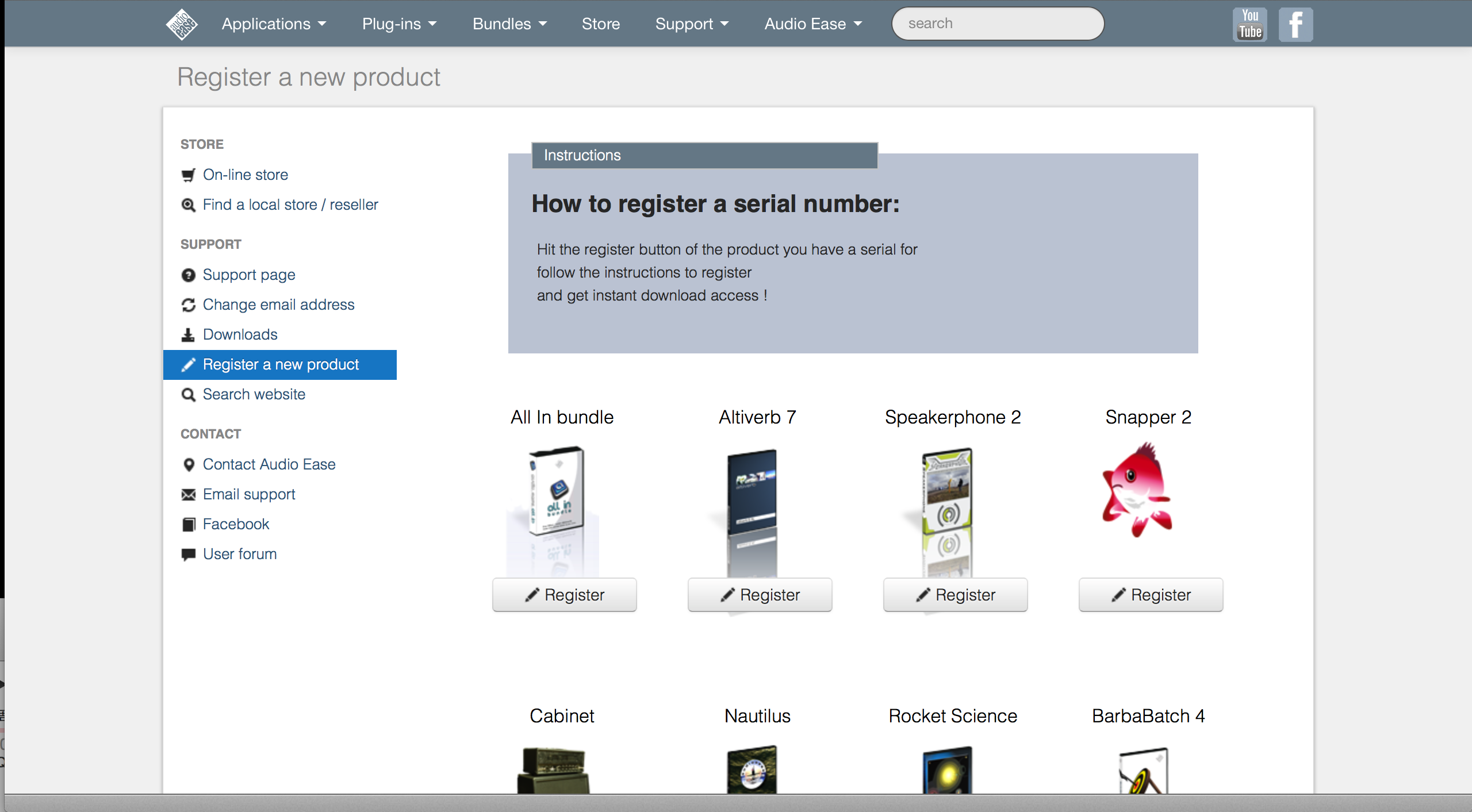Screen dimensions: 1472x812
Task: Register Snapper 2
Action: click(x=1151, y=595)
